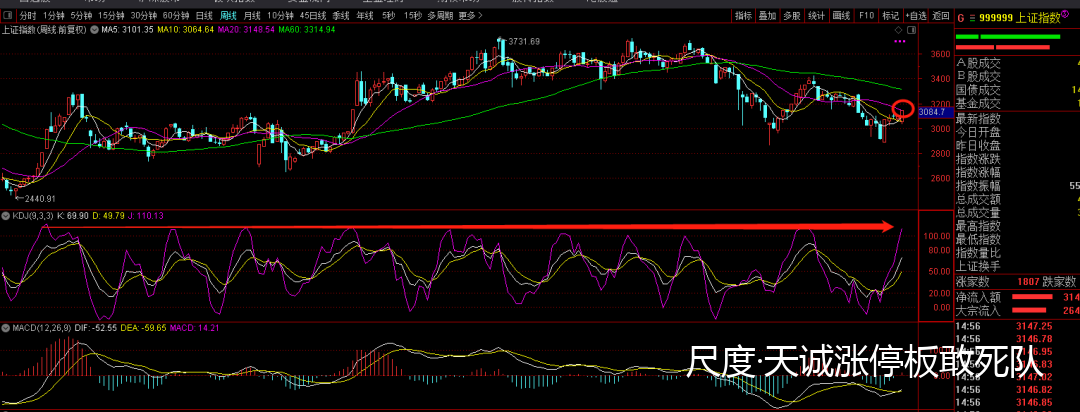Open the 指标 indicators button
The height and width of the screenshot is (412, 1080).
[743, 16]
